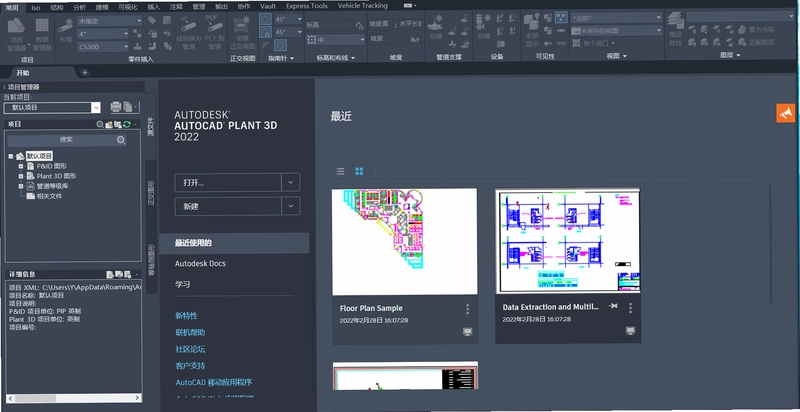Open the 联机帮助 link

point(190,332)
